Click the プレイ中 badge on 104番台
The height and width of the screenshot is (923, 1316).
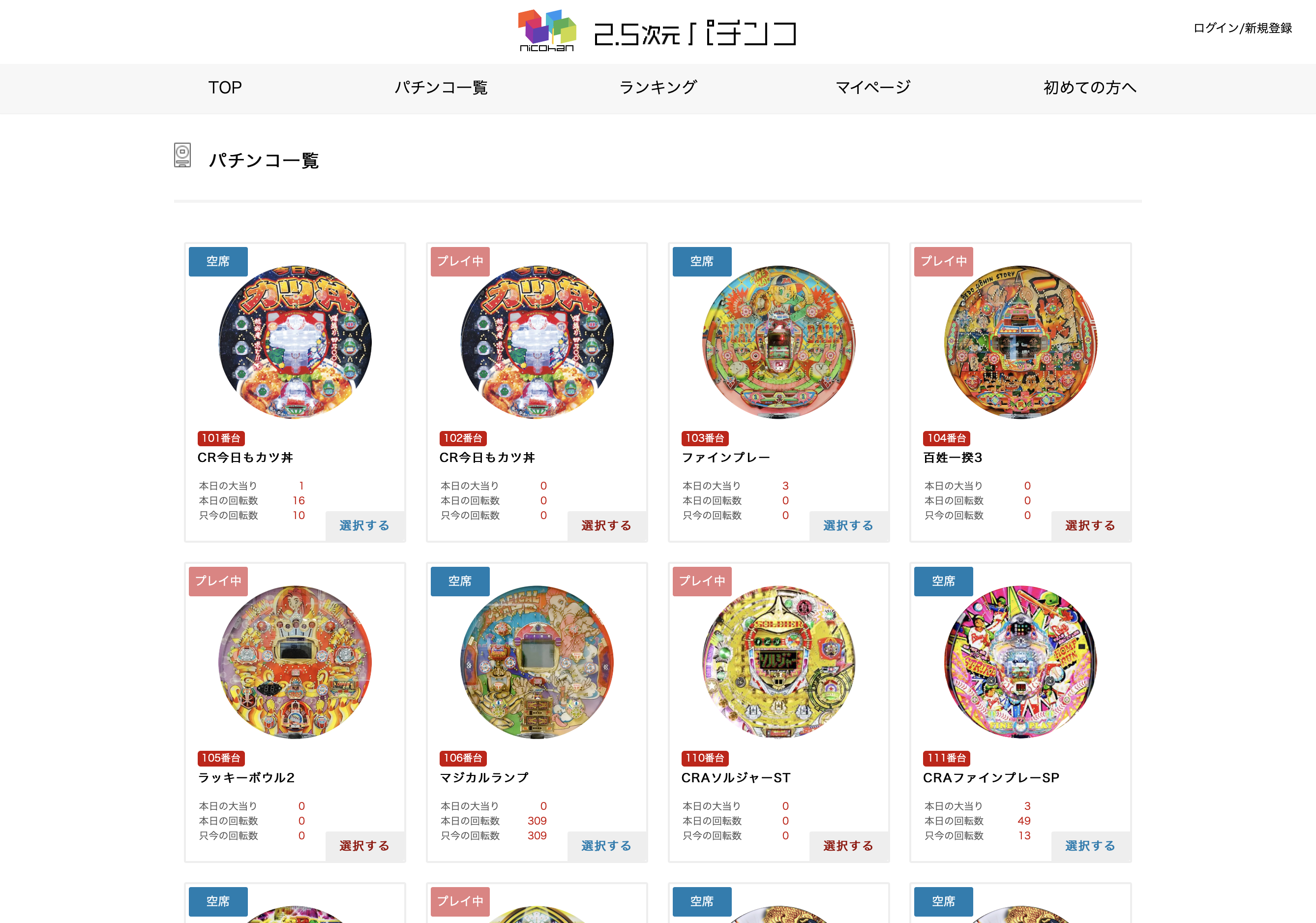tap(943, 261)
